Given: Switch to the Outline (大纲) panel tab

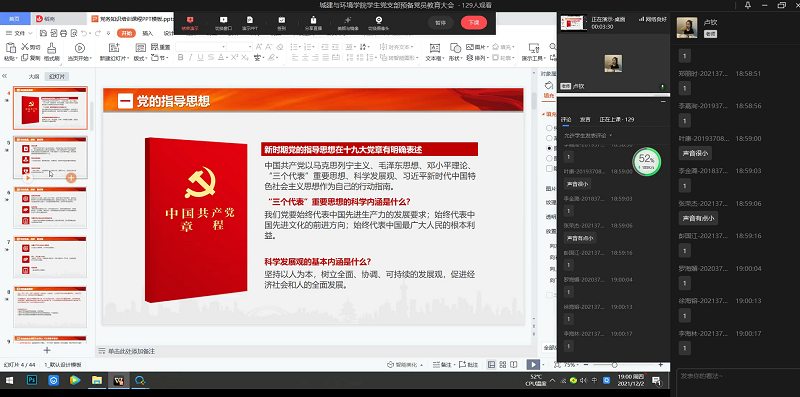Looking at the screenshot, I should pos(34,77).
